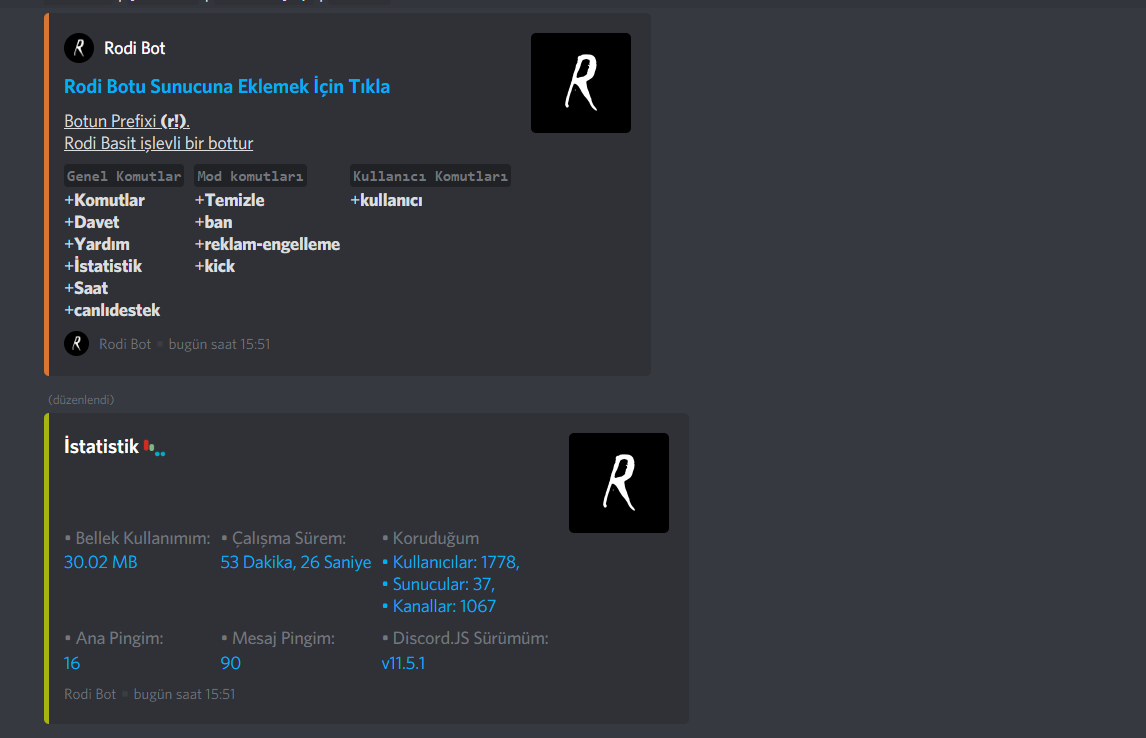
Task: Click the Discord.JS Sürümüm label
Action: click(x=465, y=639)
